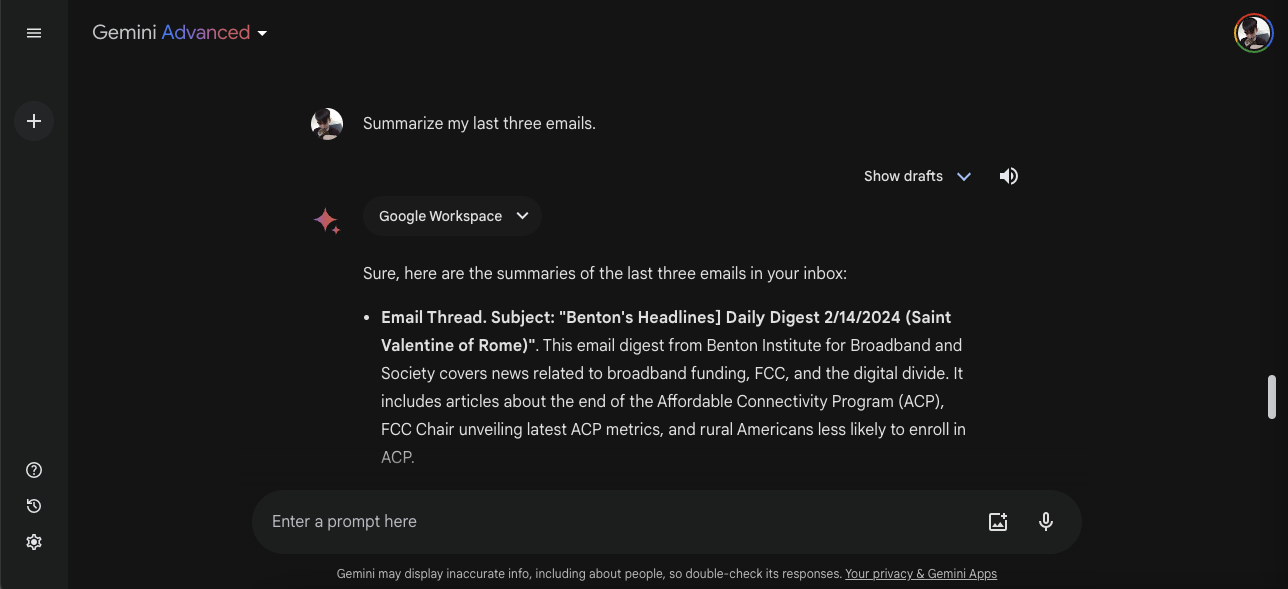Viewport: 1288px width, 589px height.
Task: Expand Show drafts chevron
Action: (964, 176)
